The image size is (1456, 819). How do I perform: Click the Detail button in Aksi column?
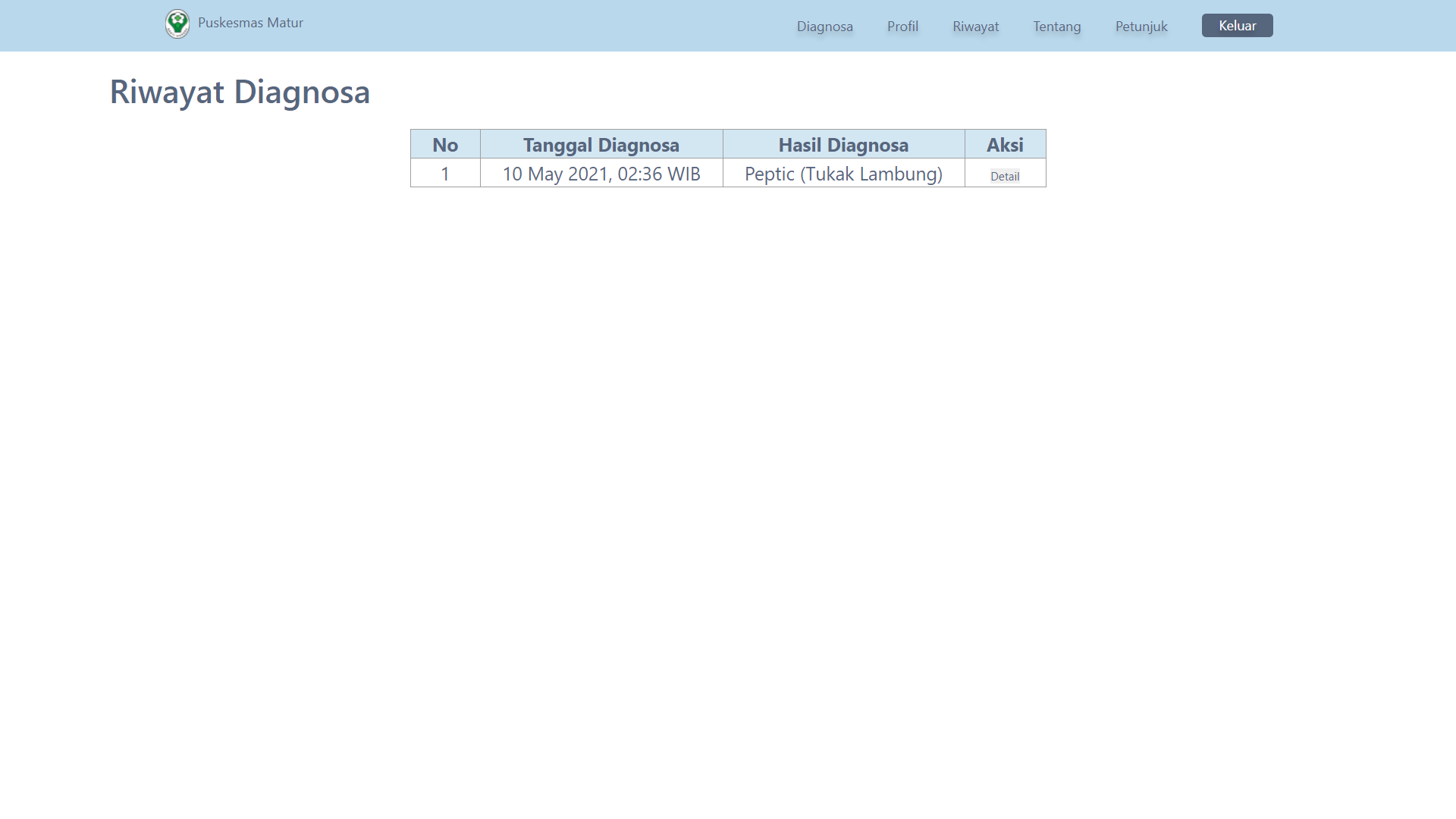1005,176
